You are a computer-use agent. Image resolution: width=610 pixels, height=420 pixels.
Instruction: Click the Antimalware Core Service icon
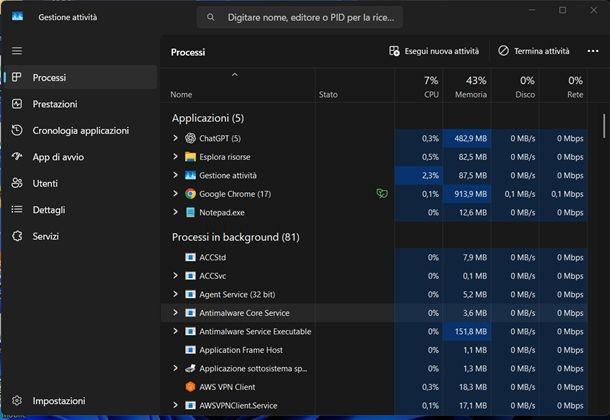190,313
